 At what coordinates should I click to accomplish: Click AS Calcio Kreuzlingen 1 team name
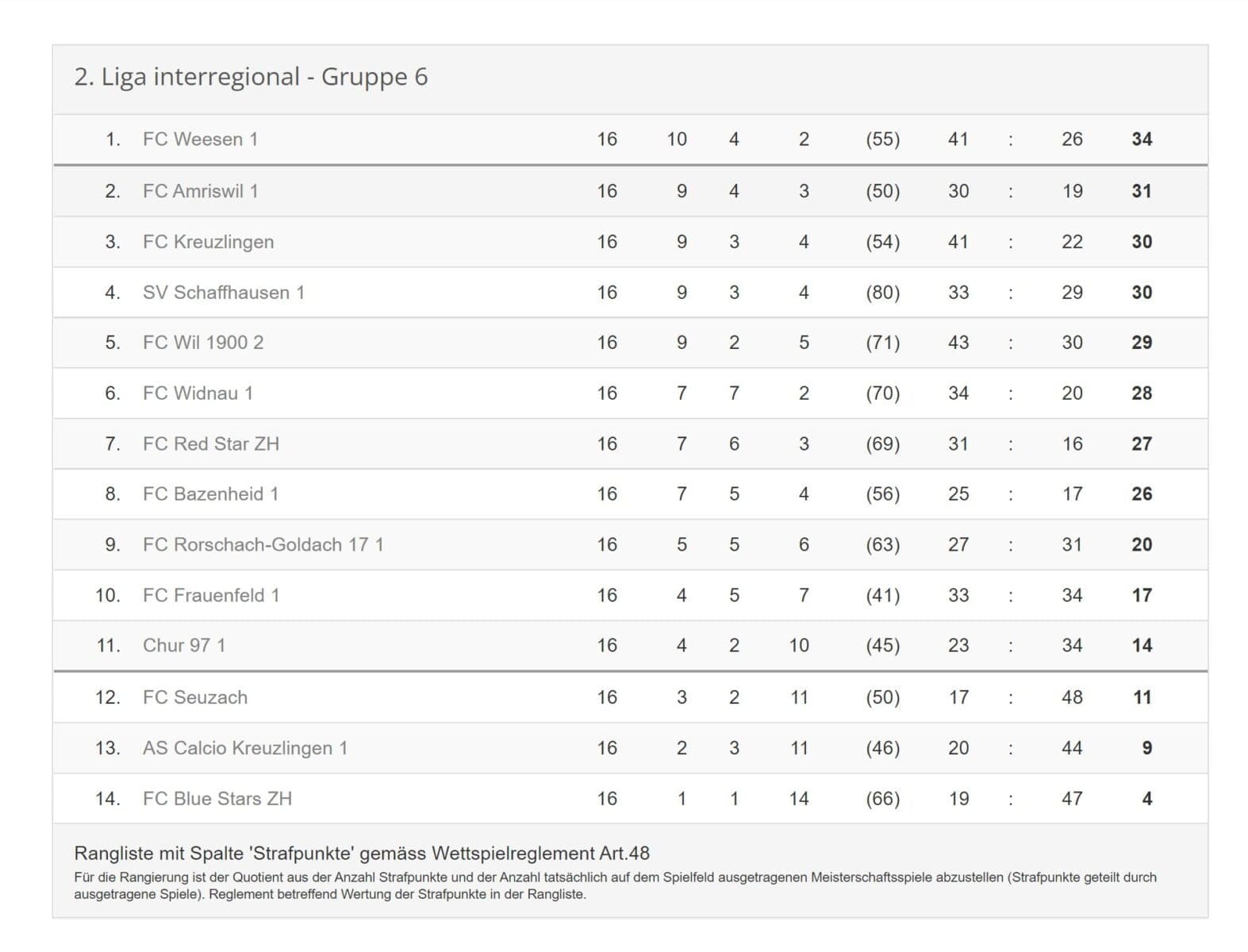244,748
